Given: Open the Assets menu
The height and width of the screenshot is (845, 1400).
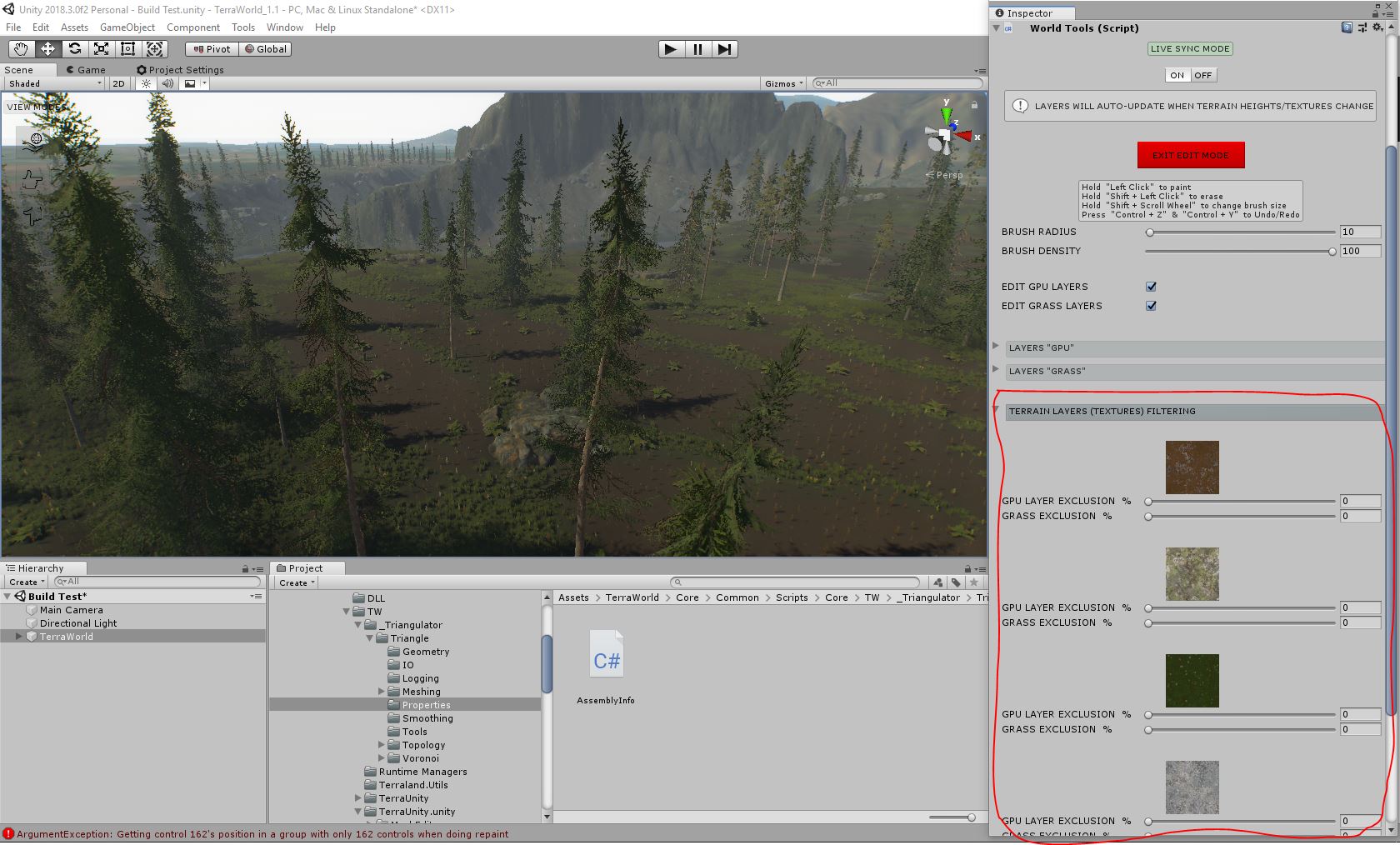Looking at the screenshot, I should (x=74, y=27).
